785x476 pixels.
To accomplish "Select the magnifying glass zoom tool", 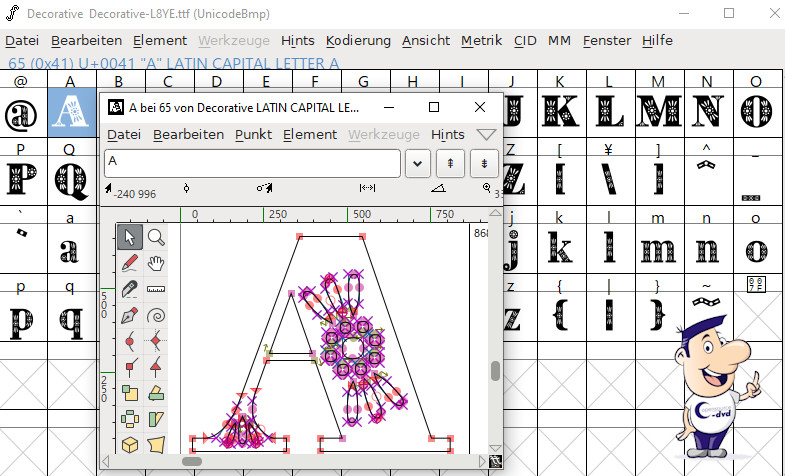I will (157, 237).
